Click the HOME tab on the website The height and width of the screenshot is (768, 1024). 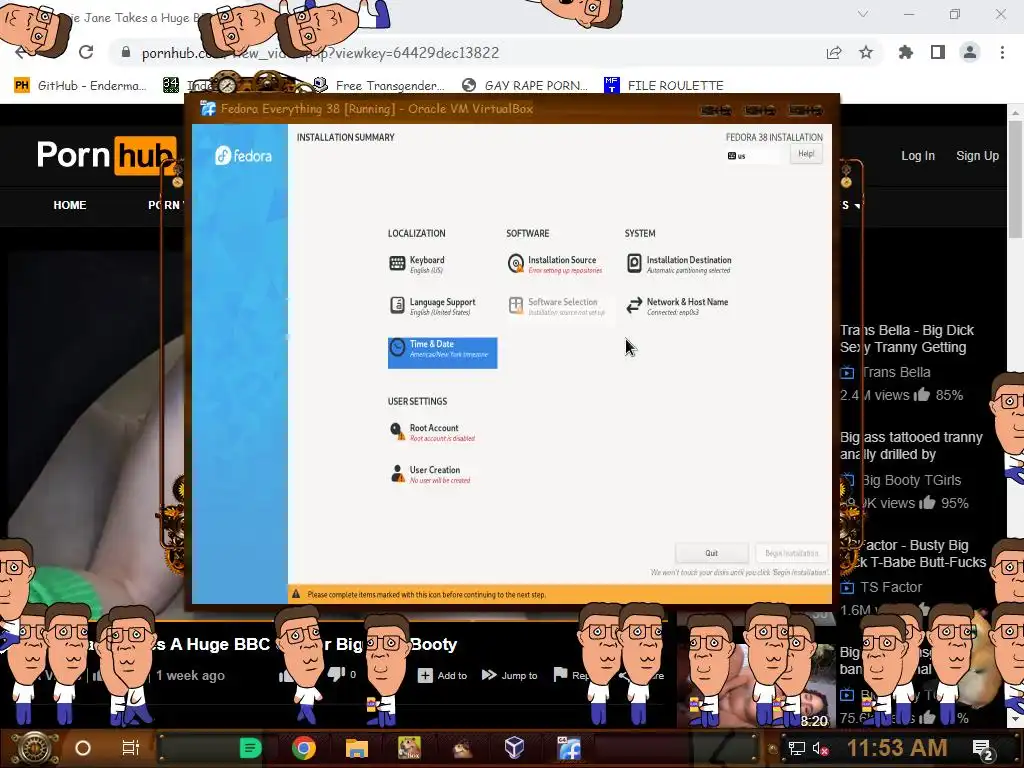pos(70,205)
